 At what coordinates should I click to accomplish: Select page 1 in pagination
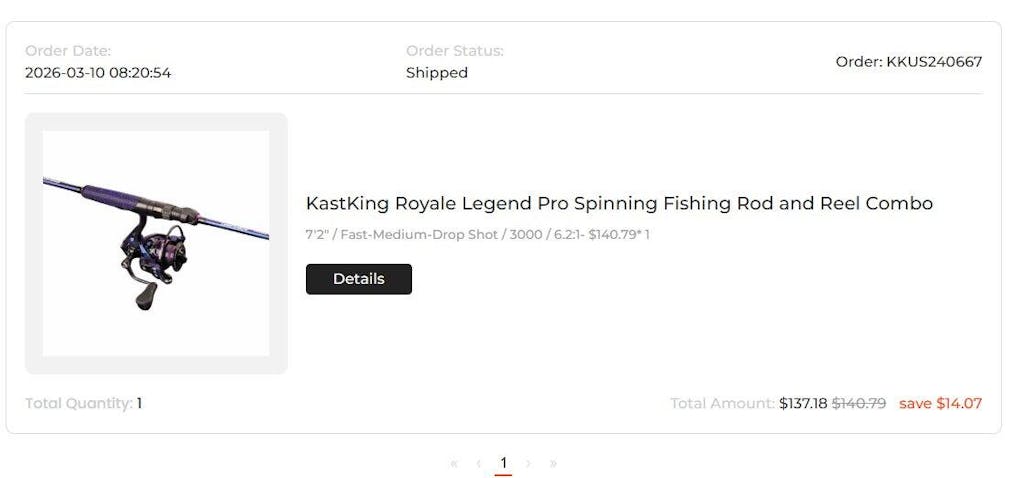[x=503, y=462]
